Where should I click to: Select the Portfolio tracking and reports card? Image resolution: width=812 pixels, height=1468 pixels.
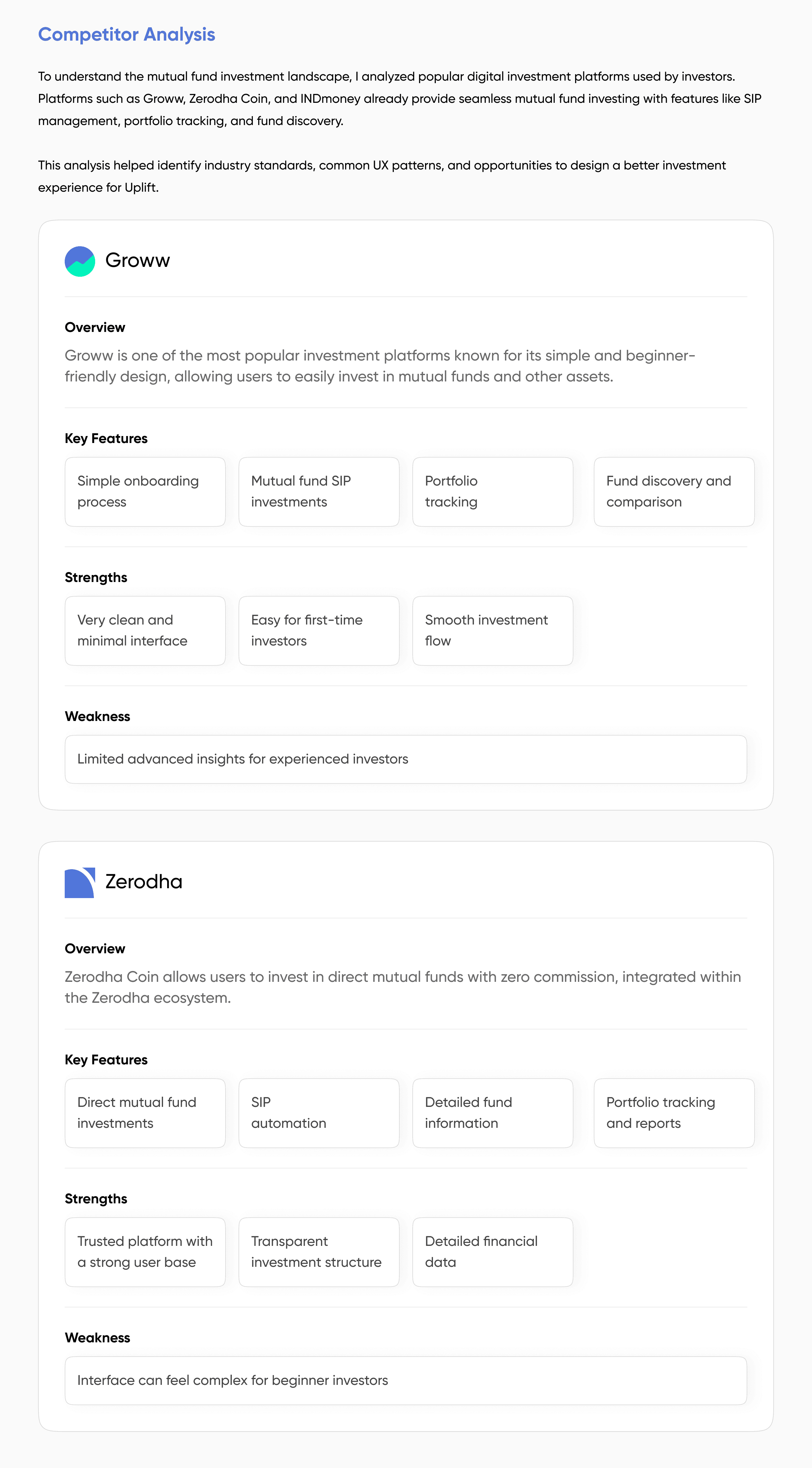[x=674, y=1112]
